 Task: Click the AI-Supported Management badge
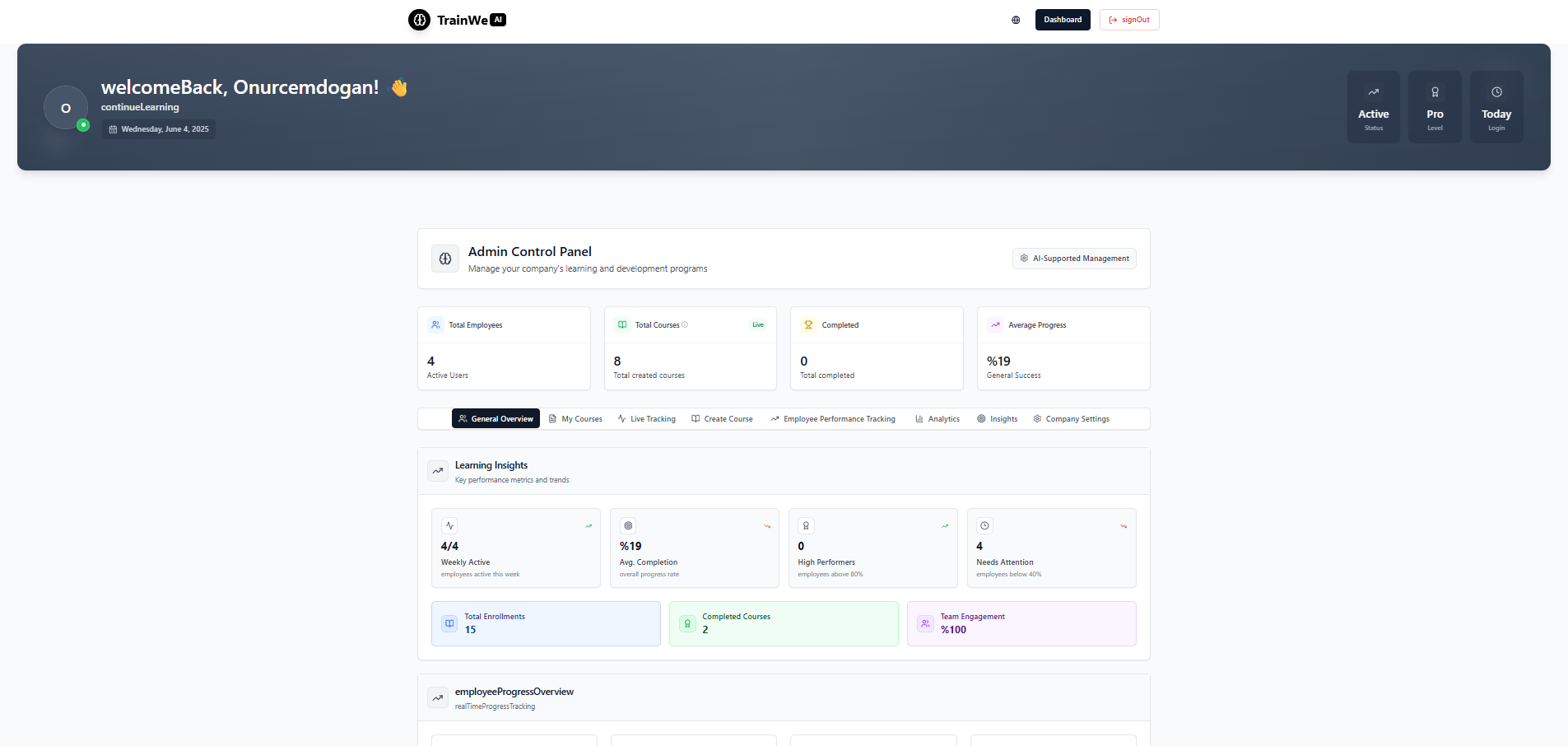(1074, 259)
